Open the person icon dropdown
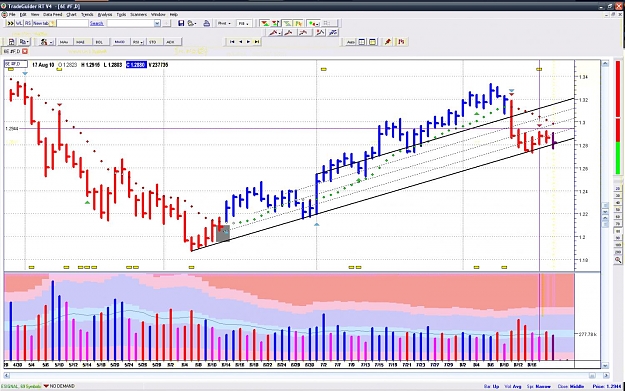Viewport: 625px width, 391px height. pos(47,42)
